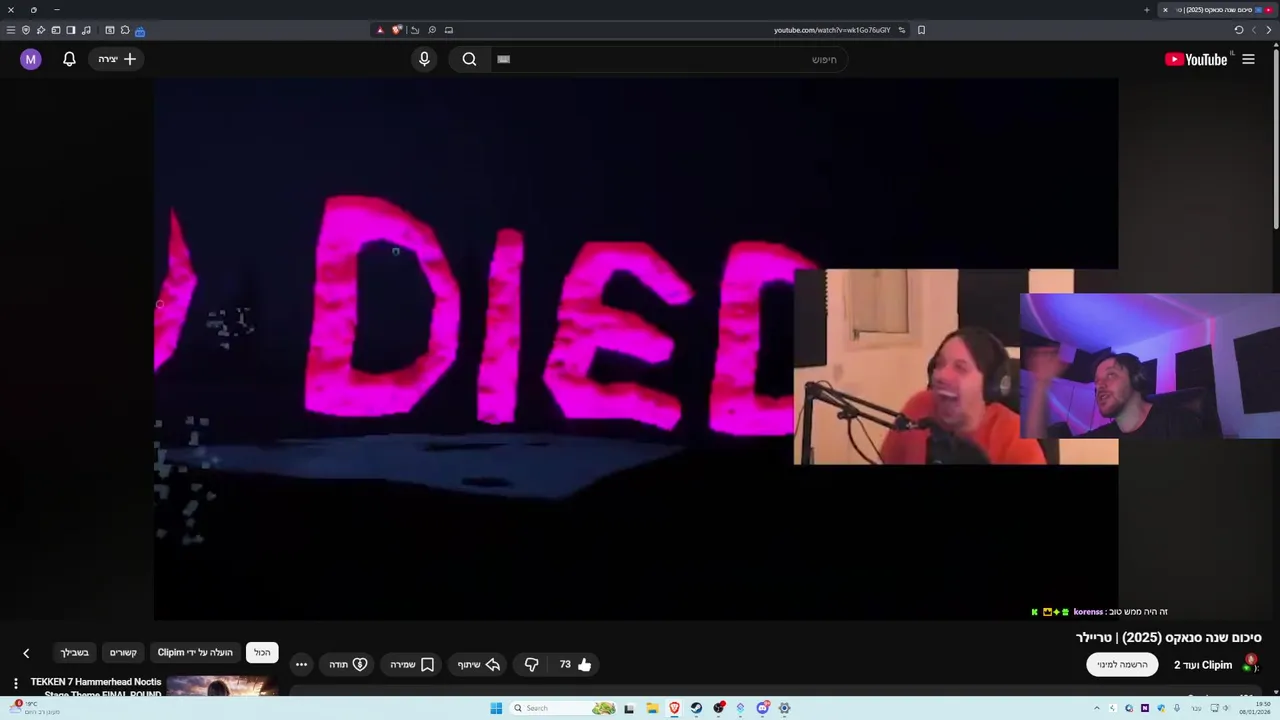
Task: Reload the page
Action: click(1238, 30)
